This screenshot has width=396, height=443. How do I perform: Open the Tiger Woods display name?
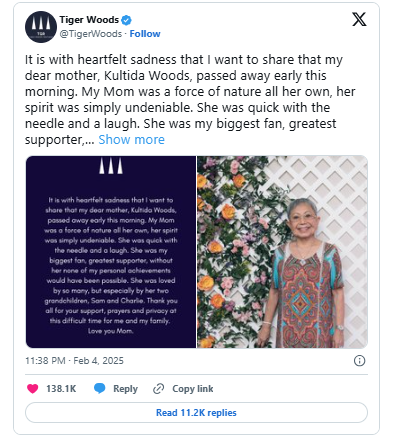89,20
